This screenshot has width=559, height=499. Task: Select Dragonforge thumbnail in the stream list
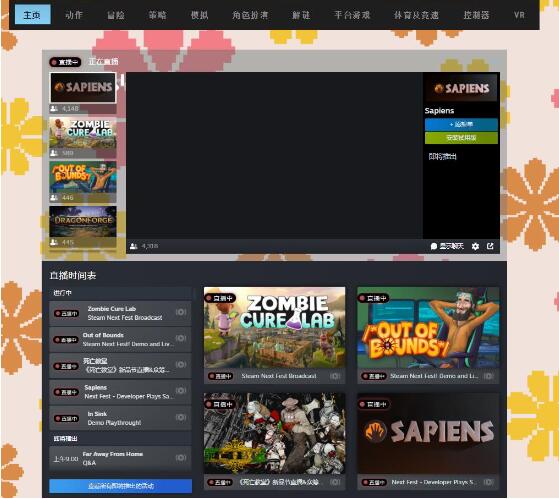(x=83, y=221)
